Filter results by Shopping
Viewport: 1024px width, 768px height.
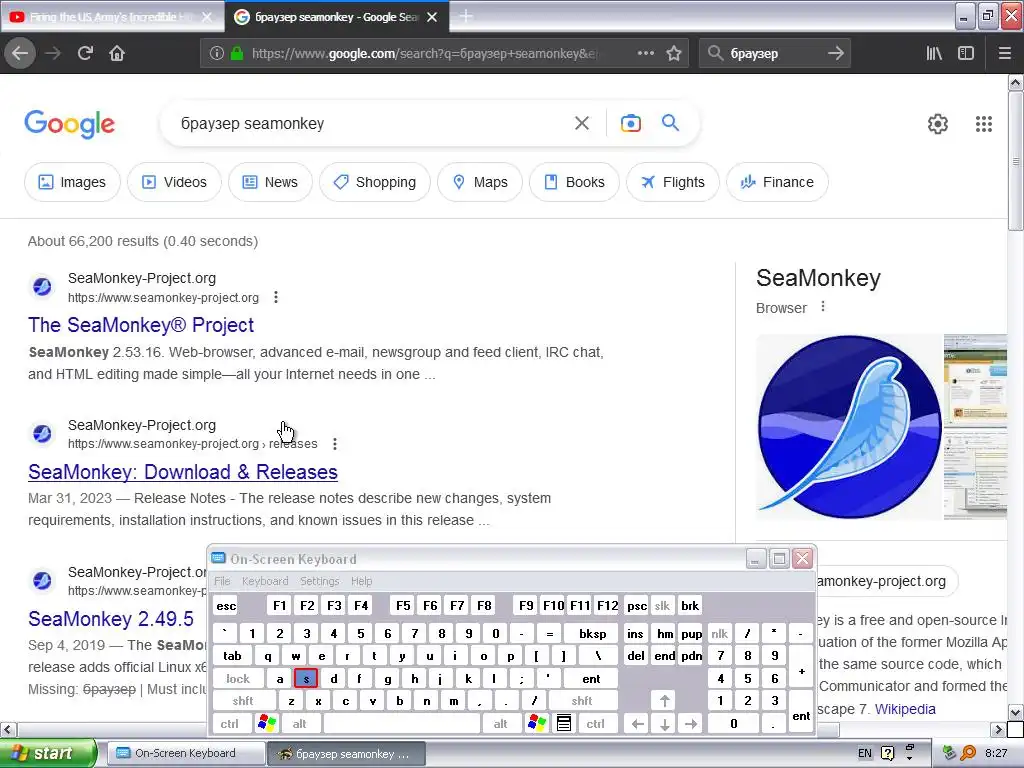tap(375, 182)
